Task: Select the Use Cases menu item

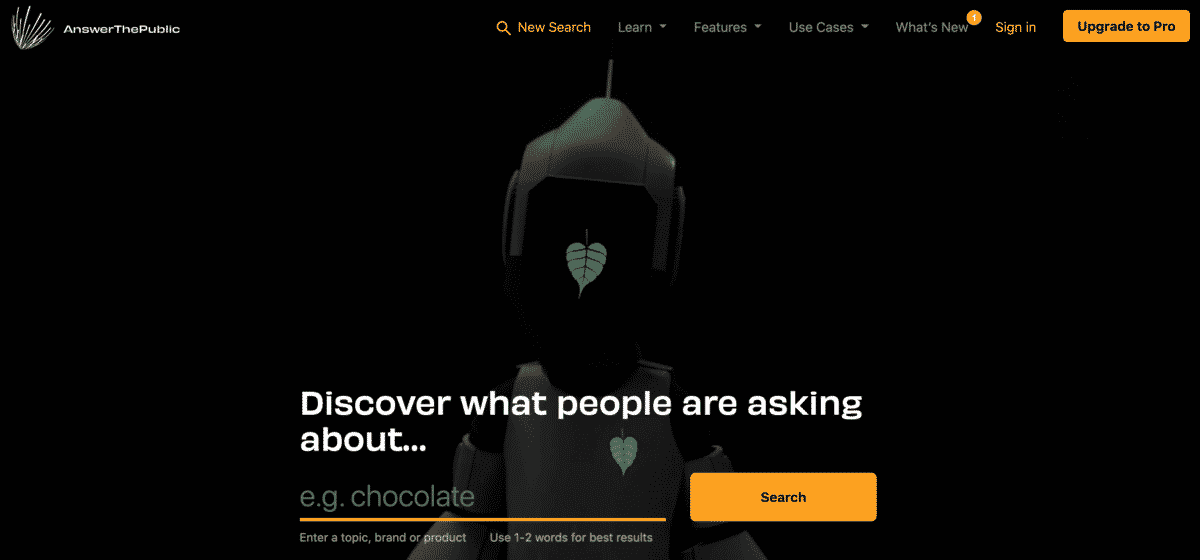Action: click(828, 27)
